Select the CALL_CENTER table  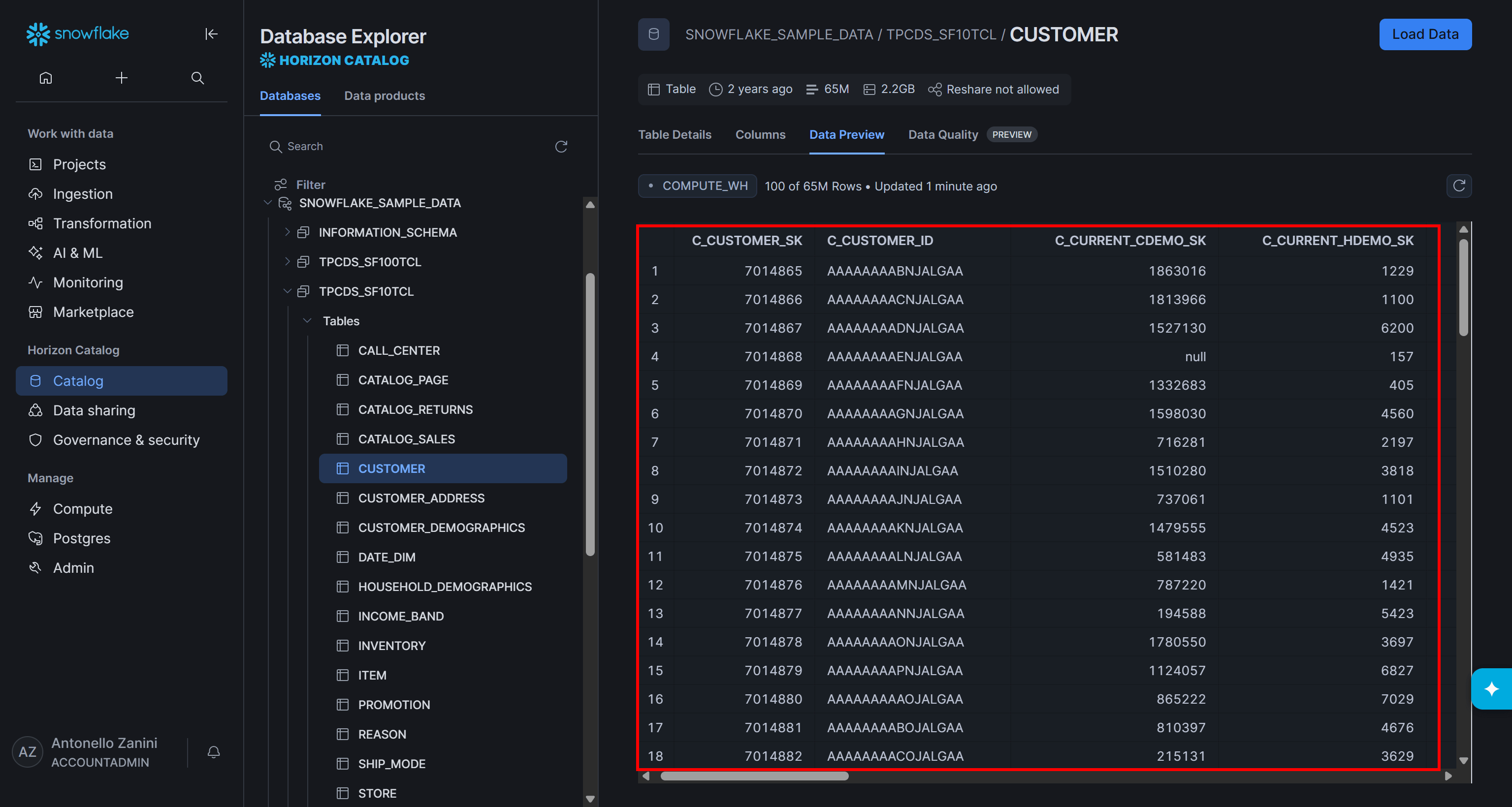click(443, 351)
